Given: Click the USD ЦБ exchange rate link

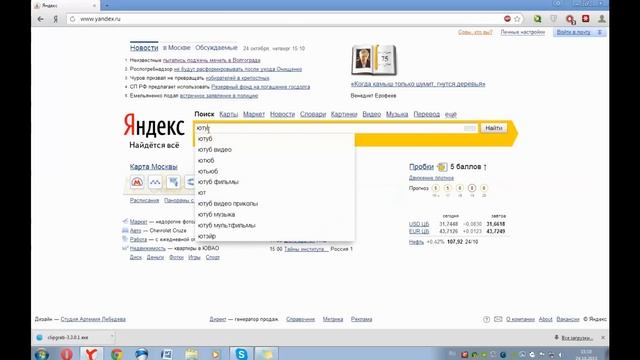Looking at the screenshot, I should 419,224.
